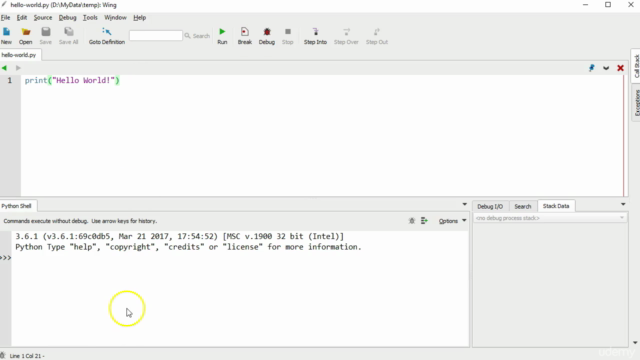The height and width of the screenshot is (360, 640).
Task: Toggle the shell debug bug icon
Action: coord(412,221)
